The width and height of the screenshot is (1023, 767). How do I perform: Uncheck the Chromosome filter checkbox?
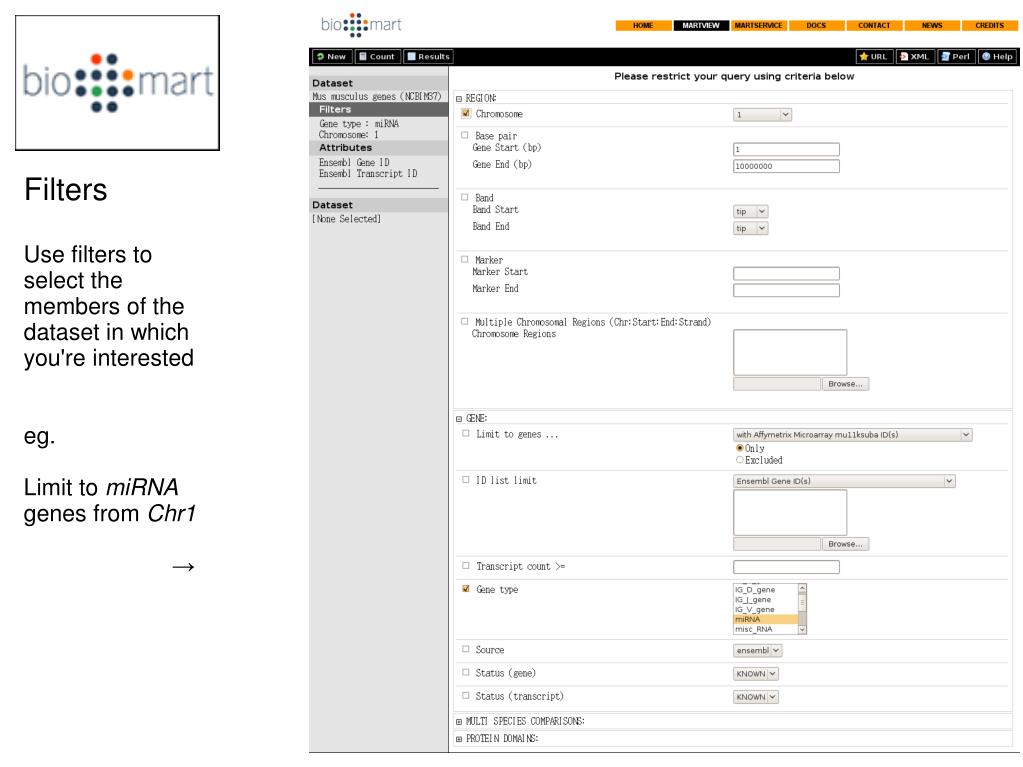[466, 113]
